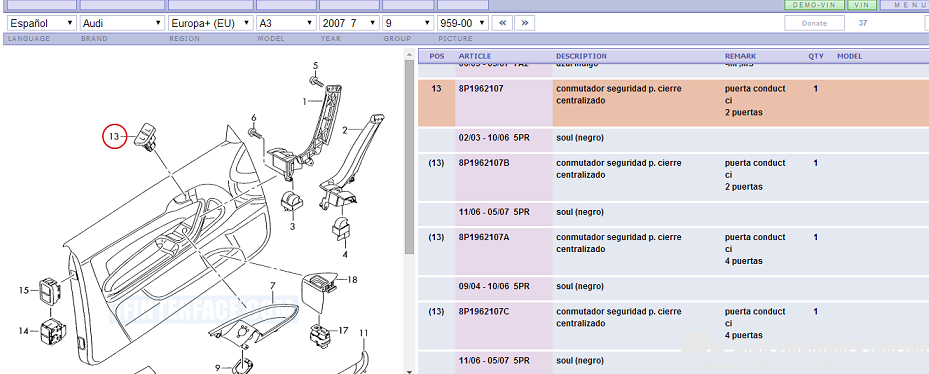The image size is (929, 374).
Task: Click the REMARK column header
Action: 741,56
